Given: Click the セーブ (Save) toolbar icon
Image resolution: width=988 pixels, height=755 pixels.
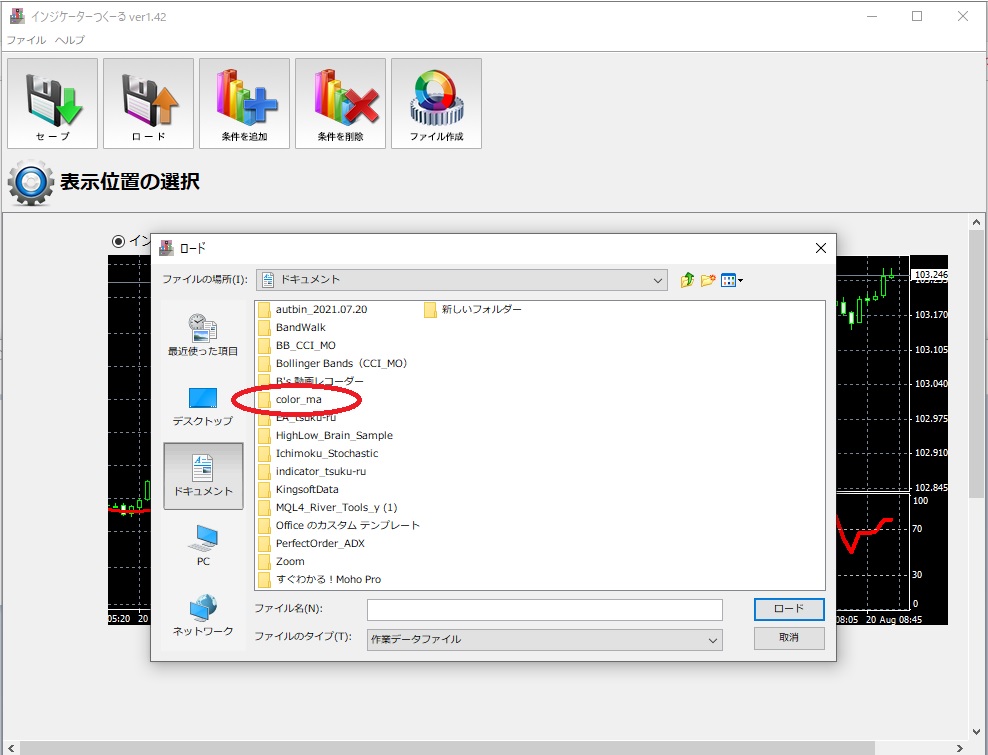Looking at the screenshot, I should point(52,103).
